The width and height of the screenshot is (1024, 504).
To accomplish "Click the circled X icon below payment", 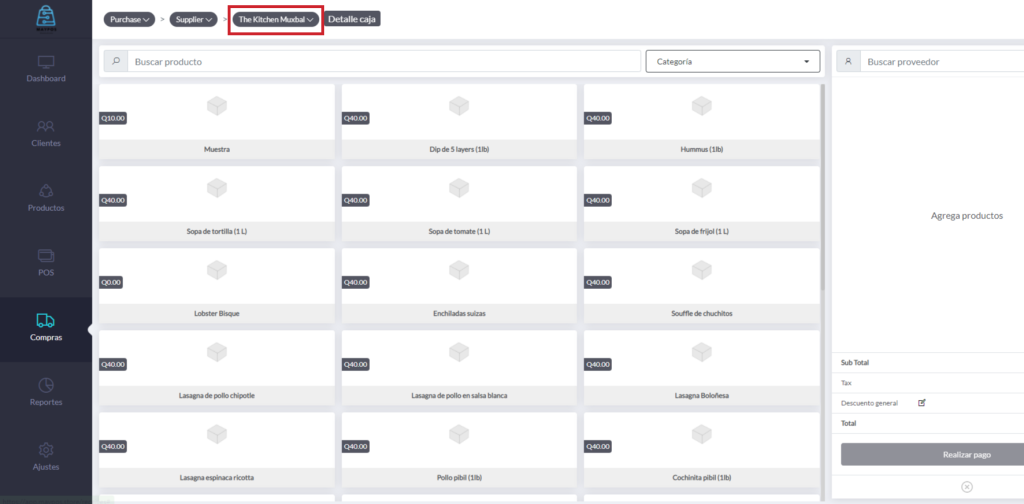I will (x=966, y=486).
